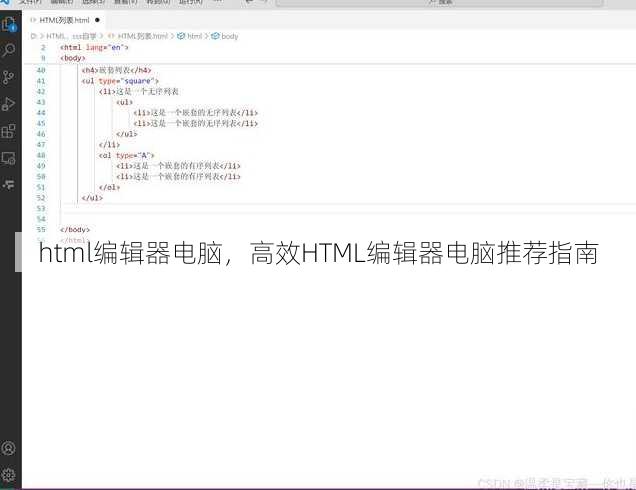This screenshot has width=636, height=490.
Task: Click line number 48 in the gutter
Action: pos(41,155)
